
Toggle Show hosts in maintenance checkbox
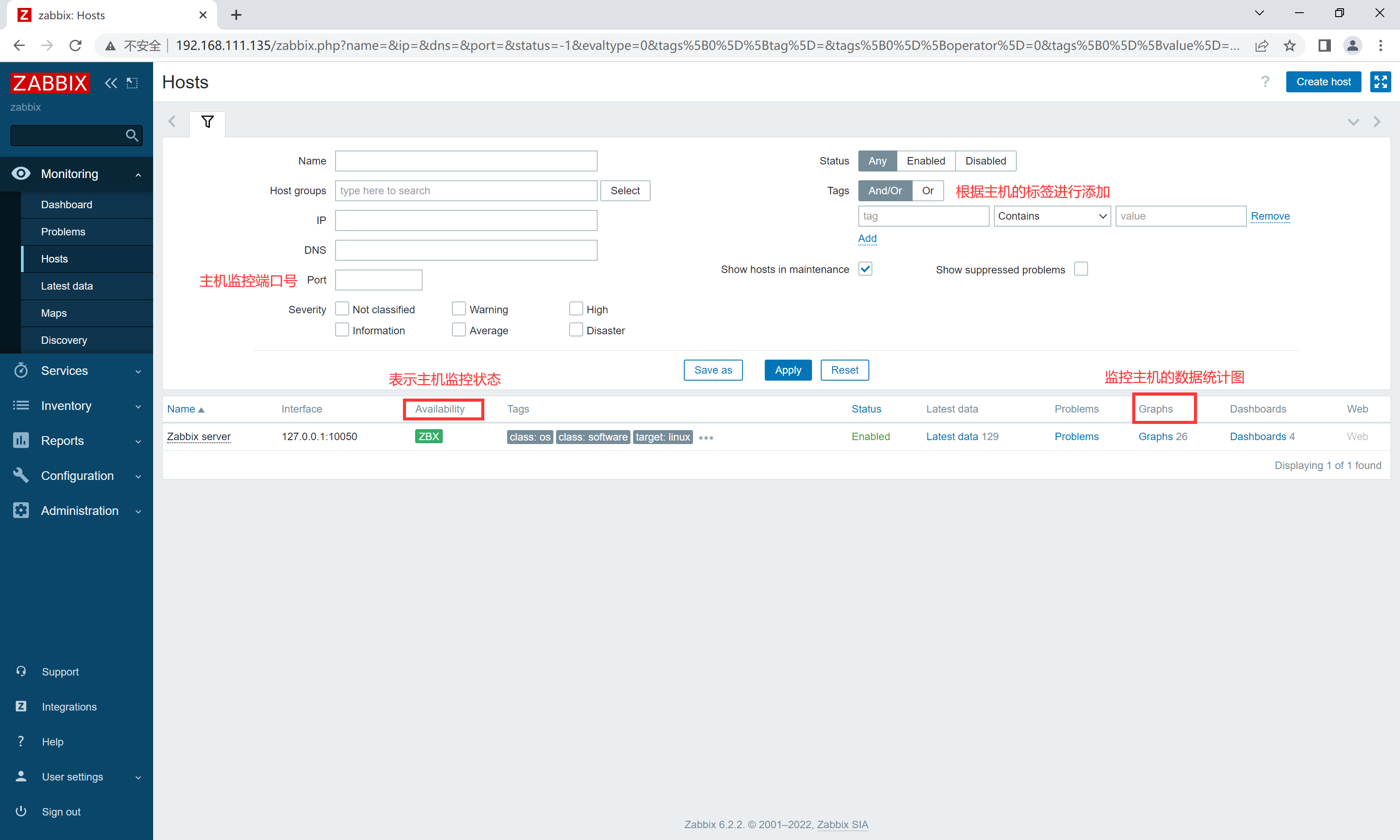pyautogui.click(x=865, y=269)
